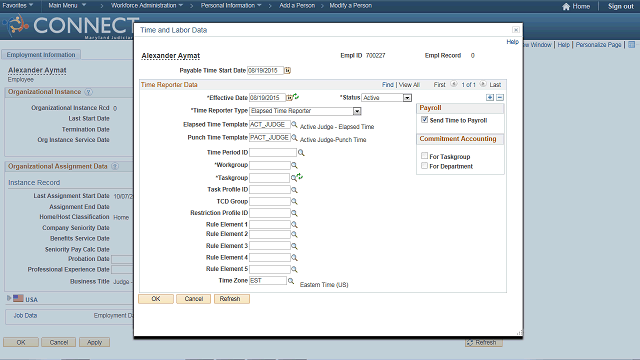Click lookup icon for Elapsed Time Template
Screen dimensions: 640x360
(x=294, y=124)
